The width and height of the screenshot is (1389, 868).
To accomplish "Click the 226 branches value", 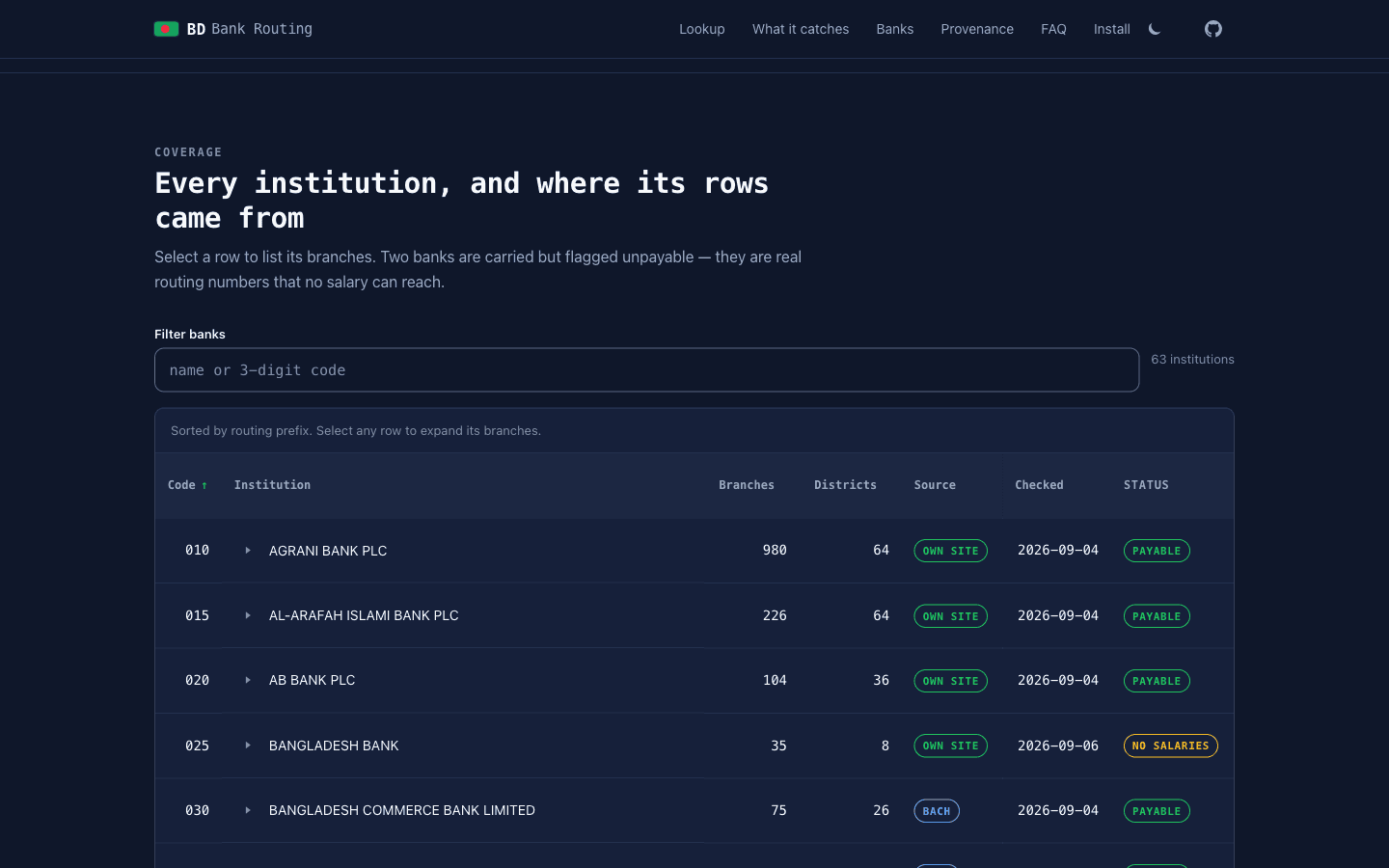I will (775, 615).
